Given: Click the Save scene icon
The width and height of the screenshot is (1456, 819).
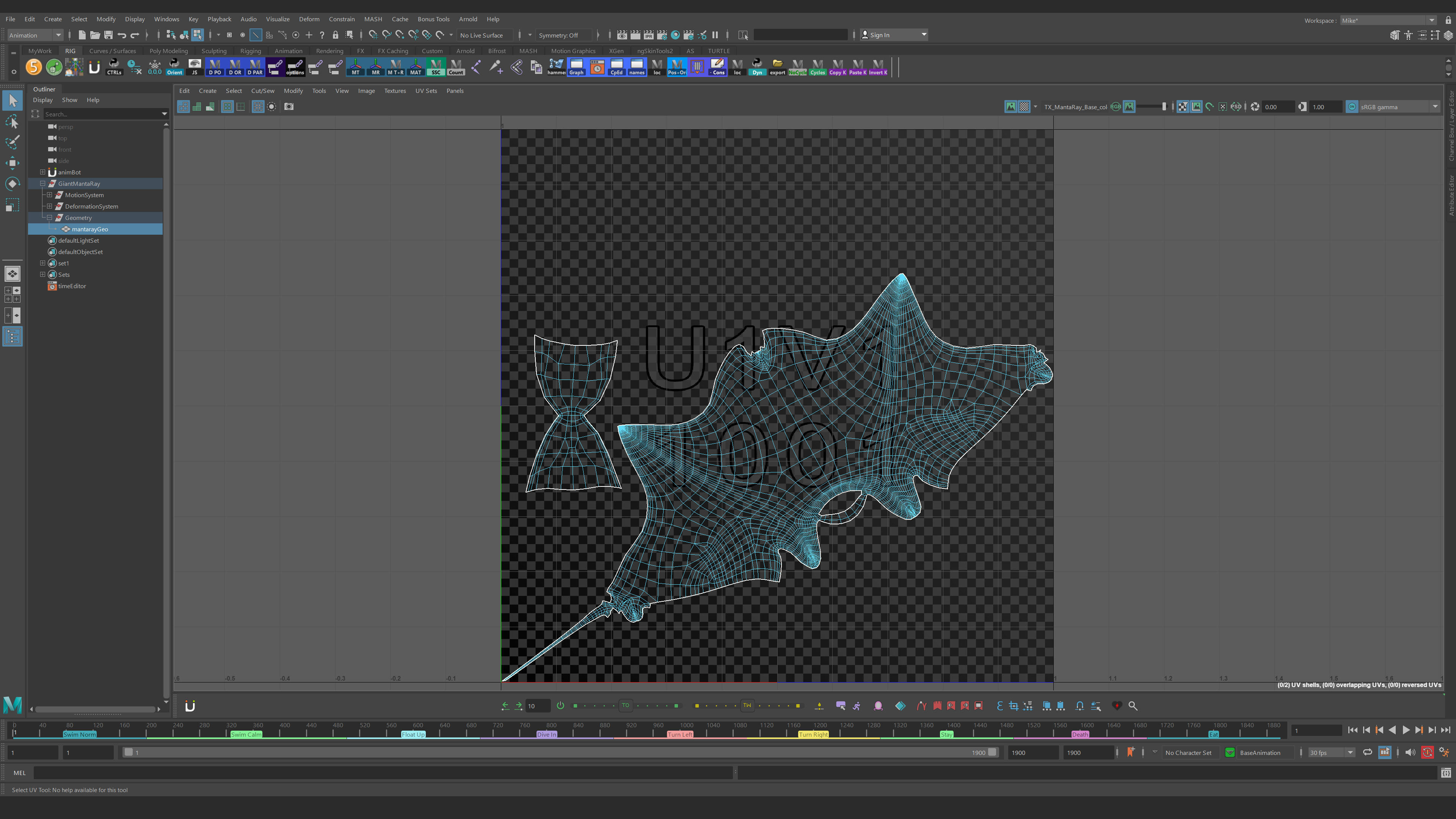Looking at the screenshot, I should click(x=108, y=35).
